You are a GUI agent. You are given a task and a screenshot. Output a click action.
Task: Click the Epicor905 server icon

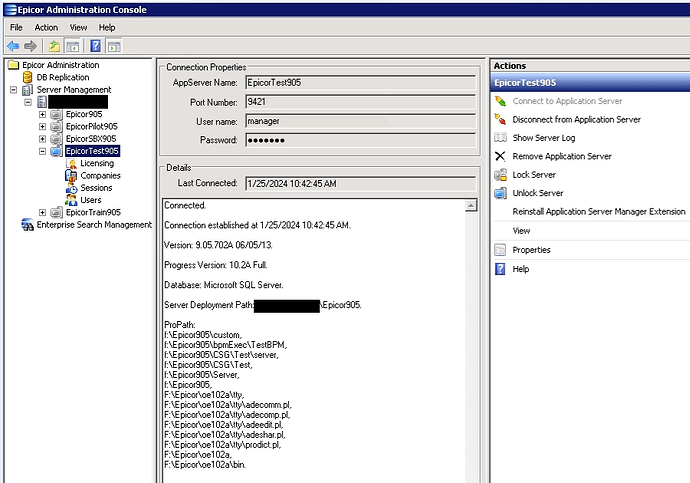tap(56, 114)
